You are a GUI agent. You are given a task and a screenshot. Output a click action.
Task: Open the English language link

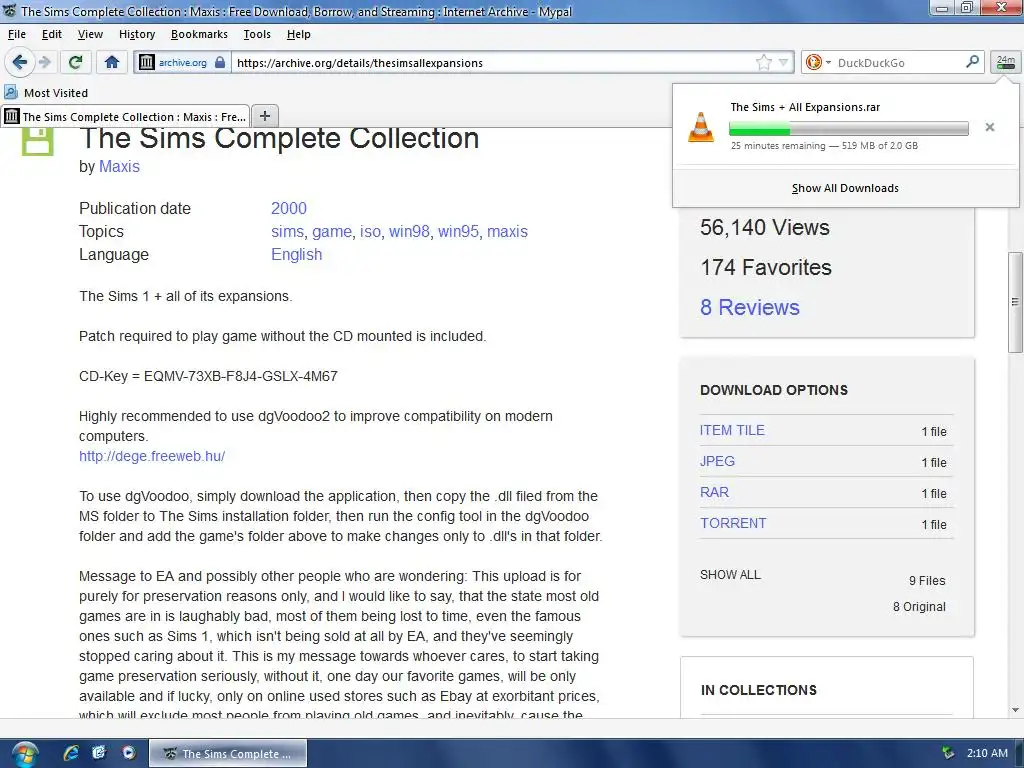tap(296, 255)
